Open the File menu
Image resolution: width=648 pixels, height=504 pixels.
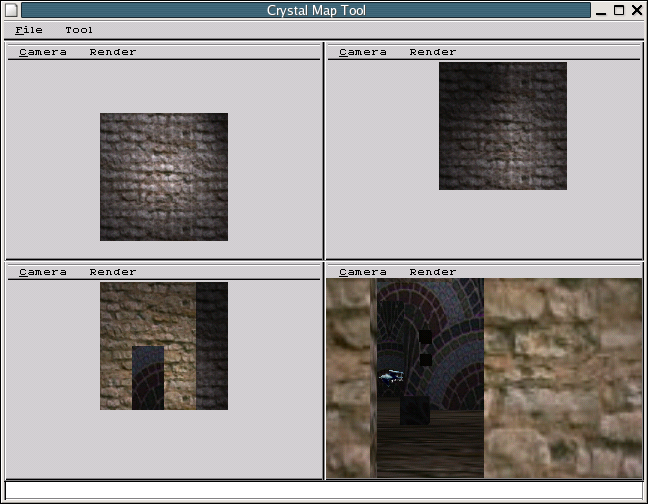[x=29, y=30]
